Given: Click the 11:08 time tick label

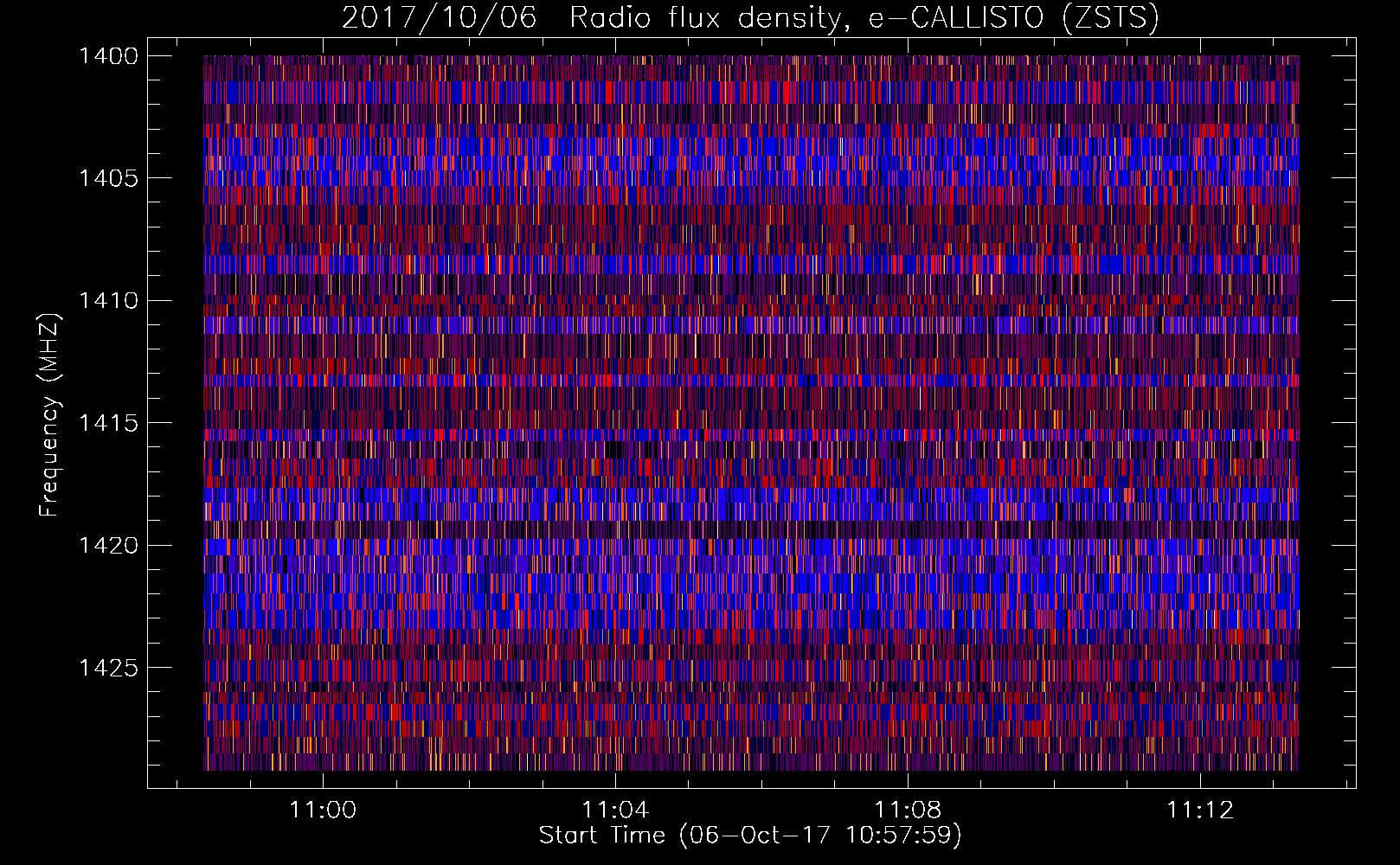Looking at the screenshot, I should point(908,811).
